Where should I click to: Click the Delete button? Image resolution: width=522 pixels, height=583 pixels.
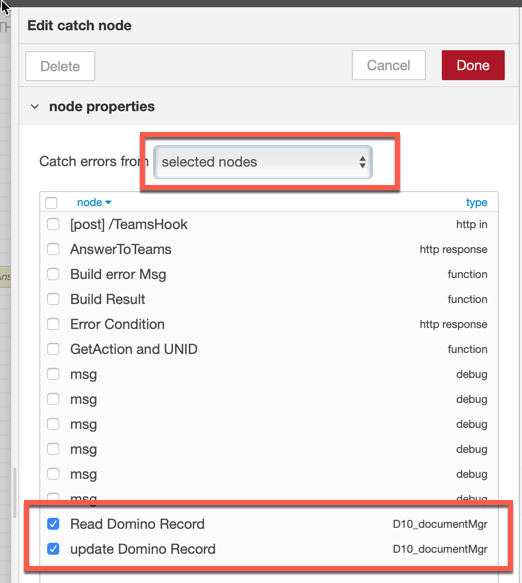[60, 66]
